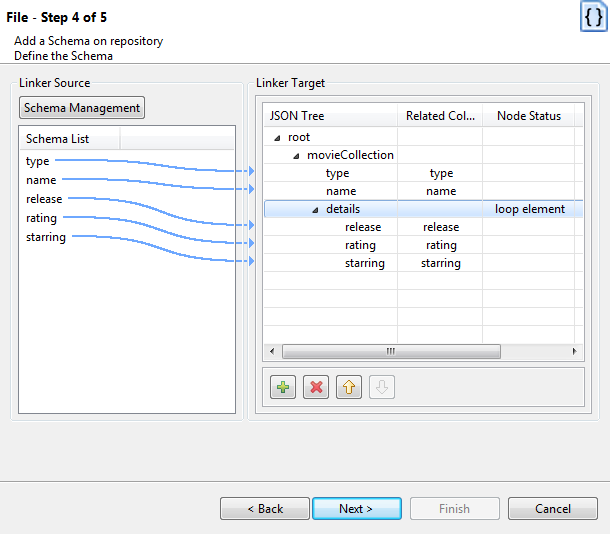
Task: Go back to the previous step
Action: coord(265,508)
